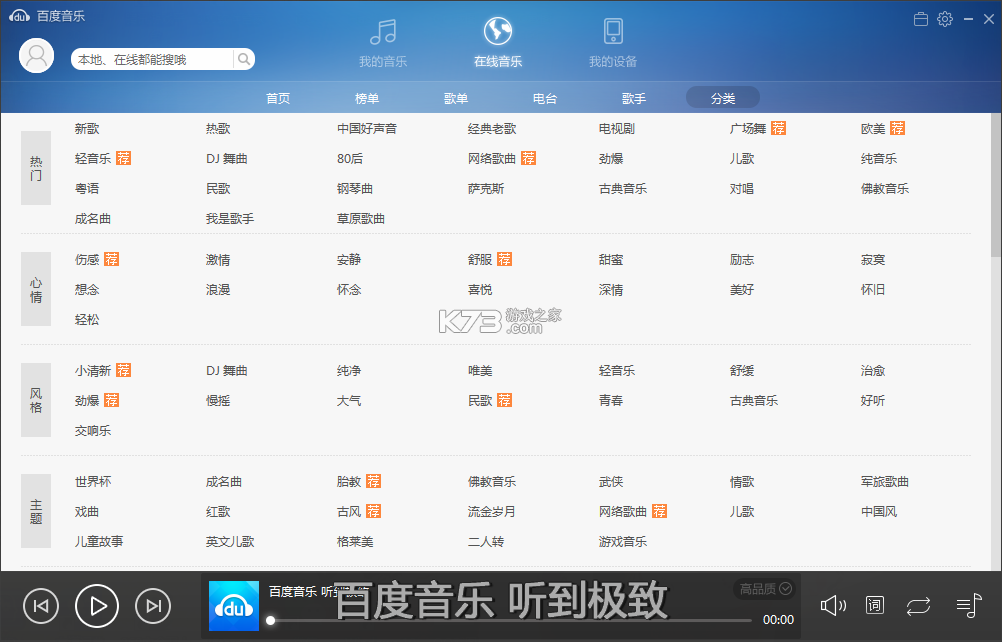Open 我的设备 device section

(x=613, y=42)
